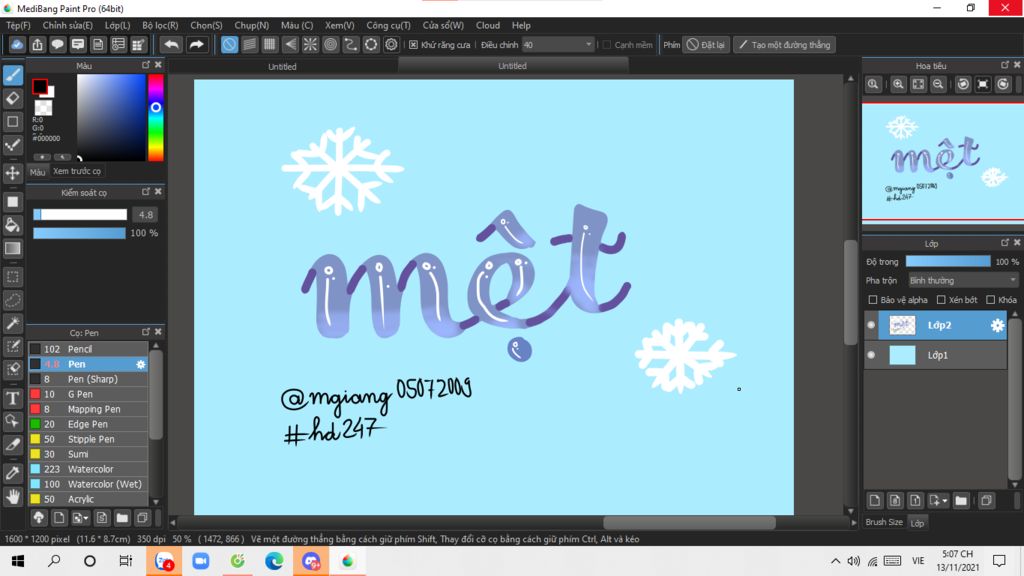The width and height of the screenshot is (1024, 576).
Task: Enable radial snap guide
Action: [310, 44]
